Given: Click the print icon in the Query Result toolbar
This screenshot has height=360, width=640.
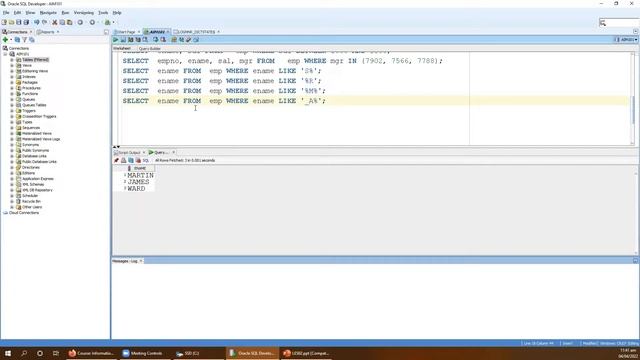Looking at the screenshot, I should (124, 160).
